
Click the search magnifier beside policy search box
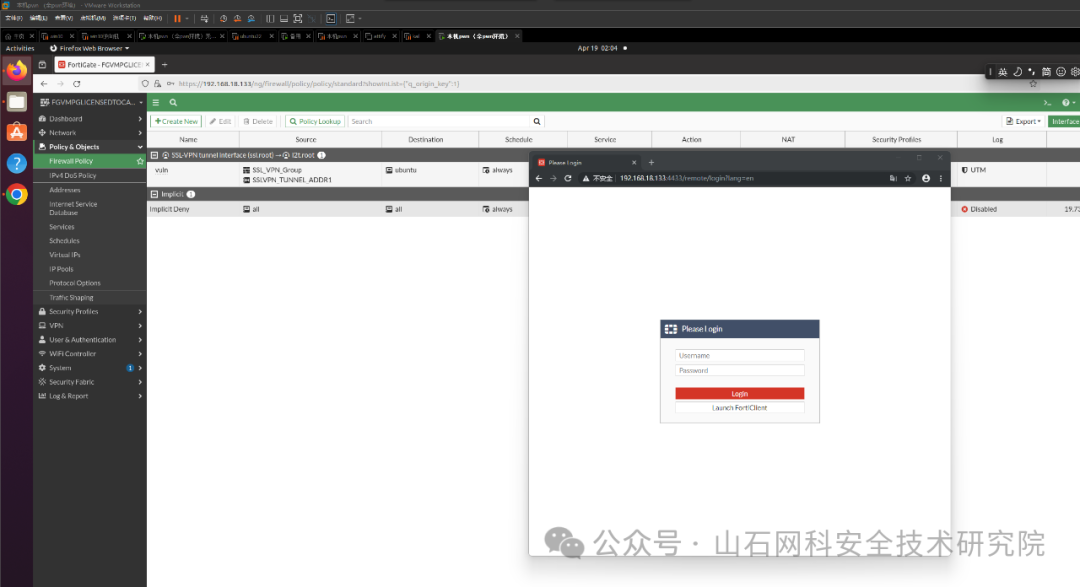coord(537,121)
